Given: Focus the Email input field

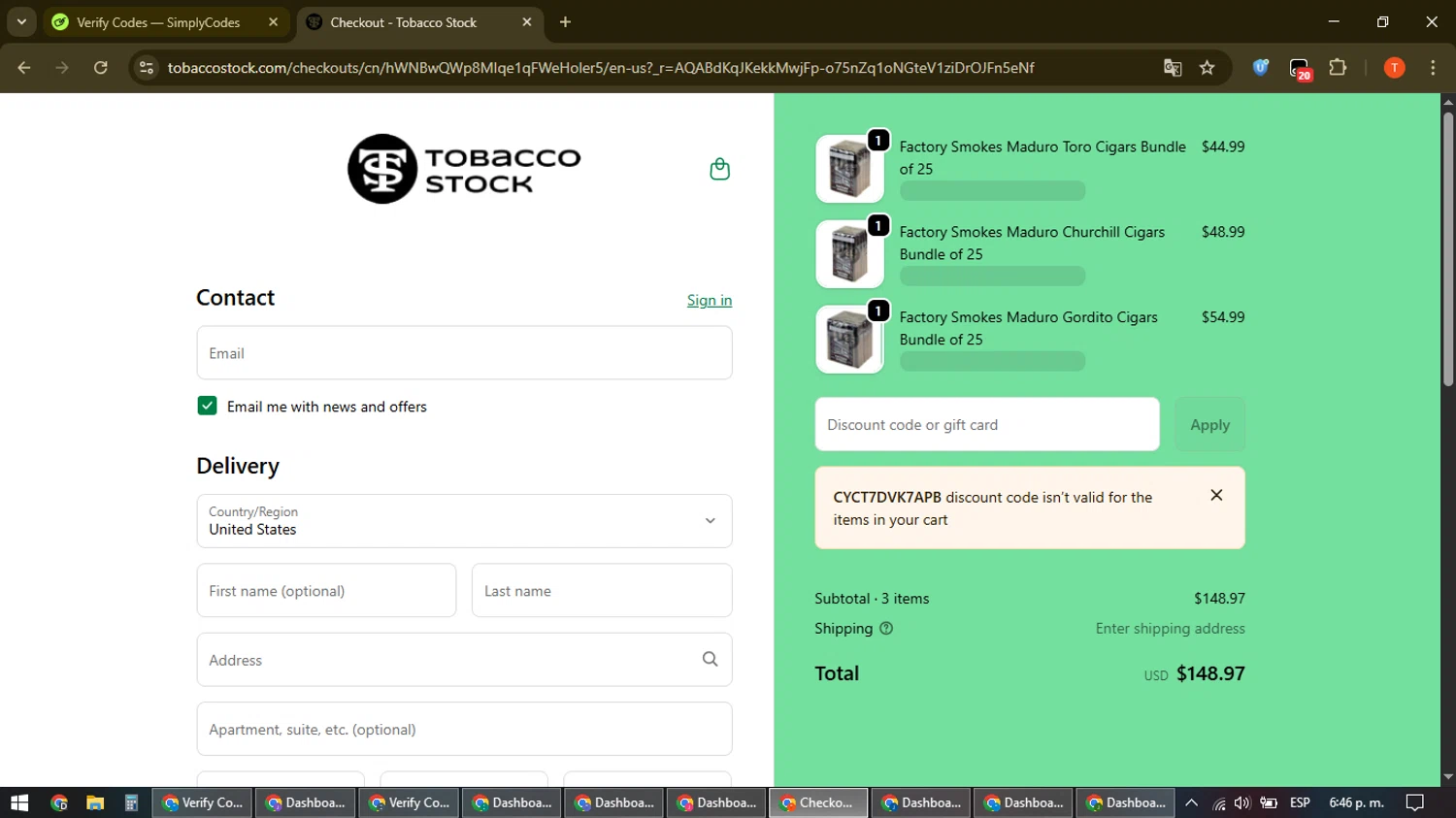Looking at the screenshot, I should pos(464,353).
